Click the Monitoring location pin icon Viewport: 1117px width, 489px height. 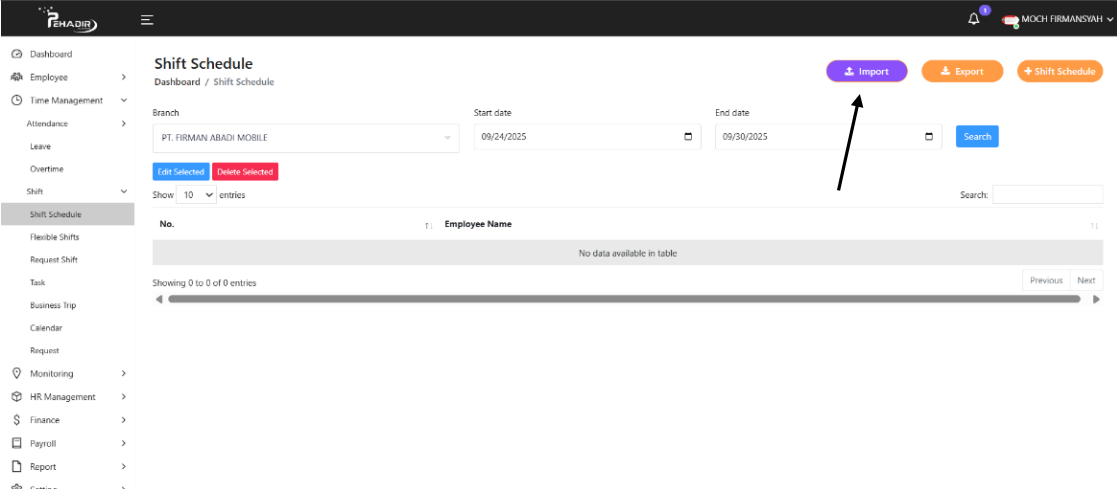click(x=16, y=373)
